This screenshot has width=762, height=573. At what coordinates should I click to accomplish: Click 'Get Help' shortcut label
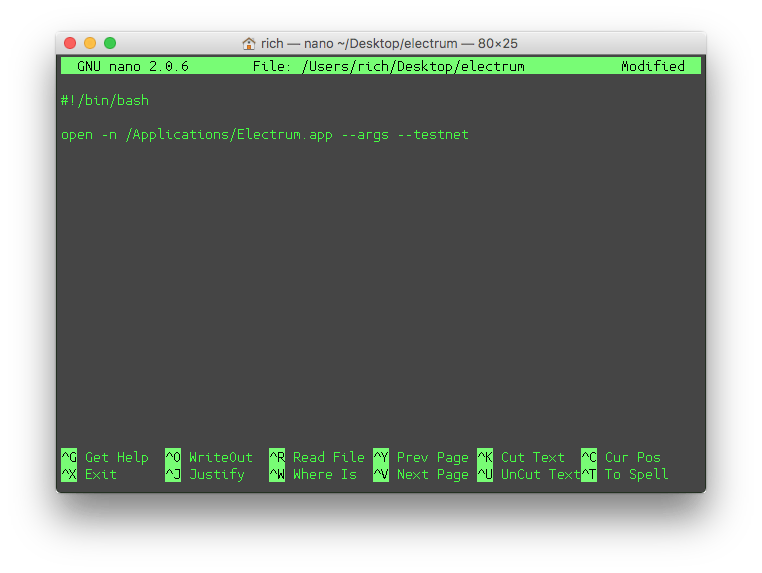click(x=117, y=457)
